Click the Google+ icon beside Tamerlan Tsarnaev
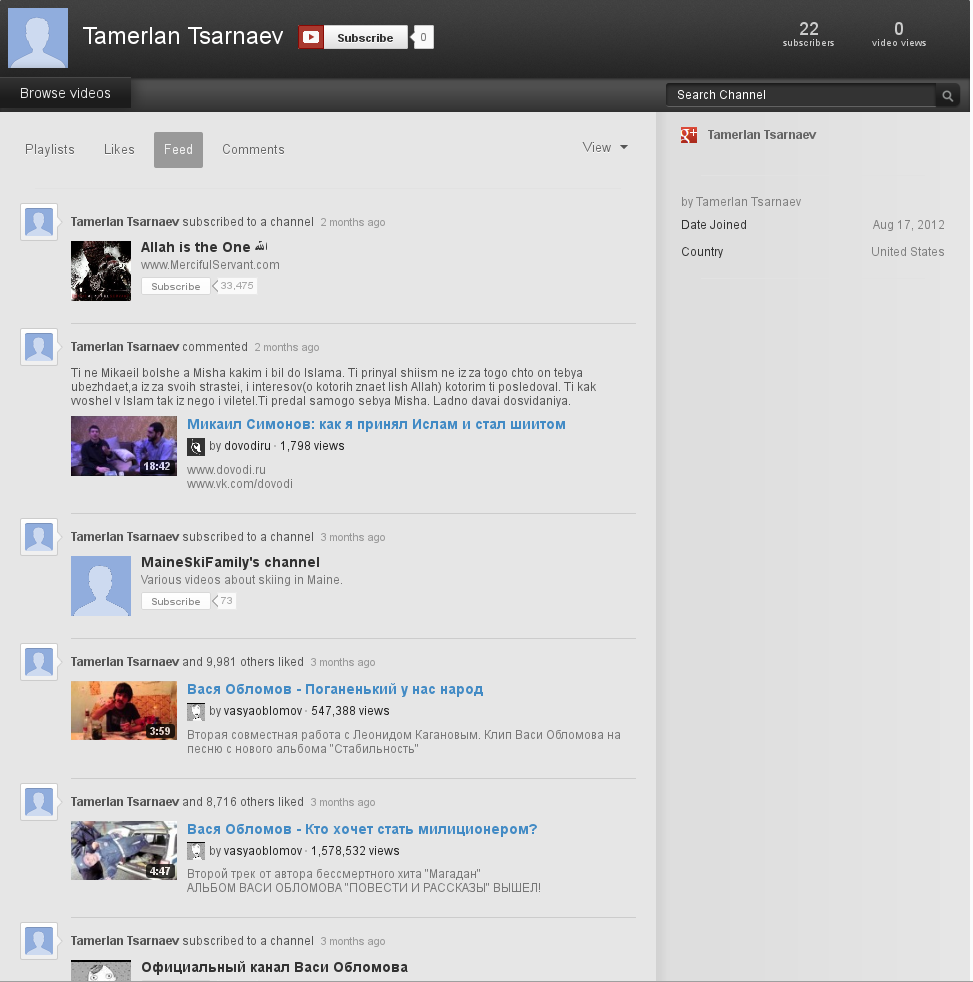 click(x=689, y=135)
